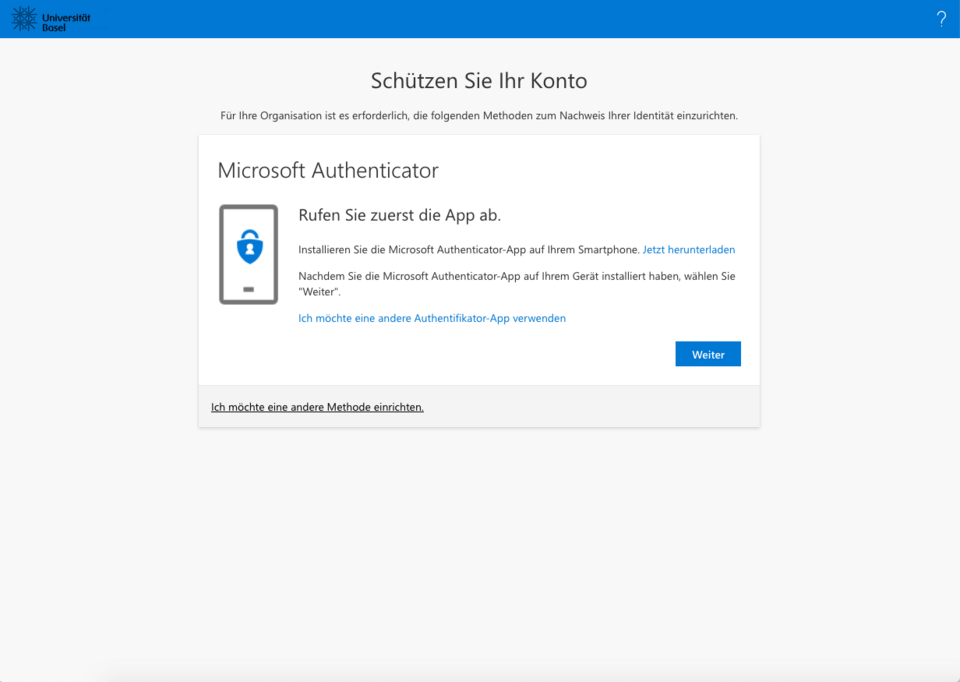This screenshot has width=960, height=682.
Task: Click the "Installieren Sie die Microsoft Authenticator-App" sentence
Action: coord(468,250)
